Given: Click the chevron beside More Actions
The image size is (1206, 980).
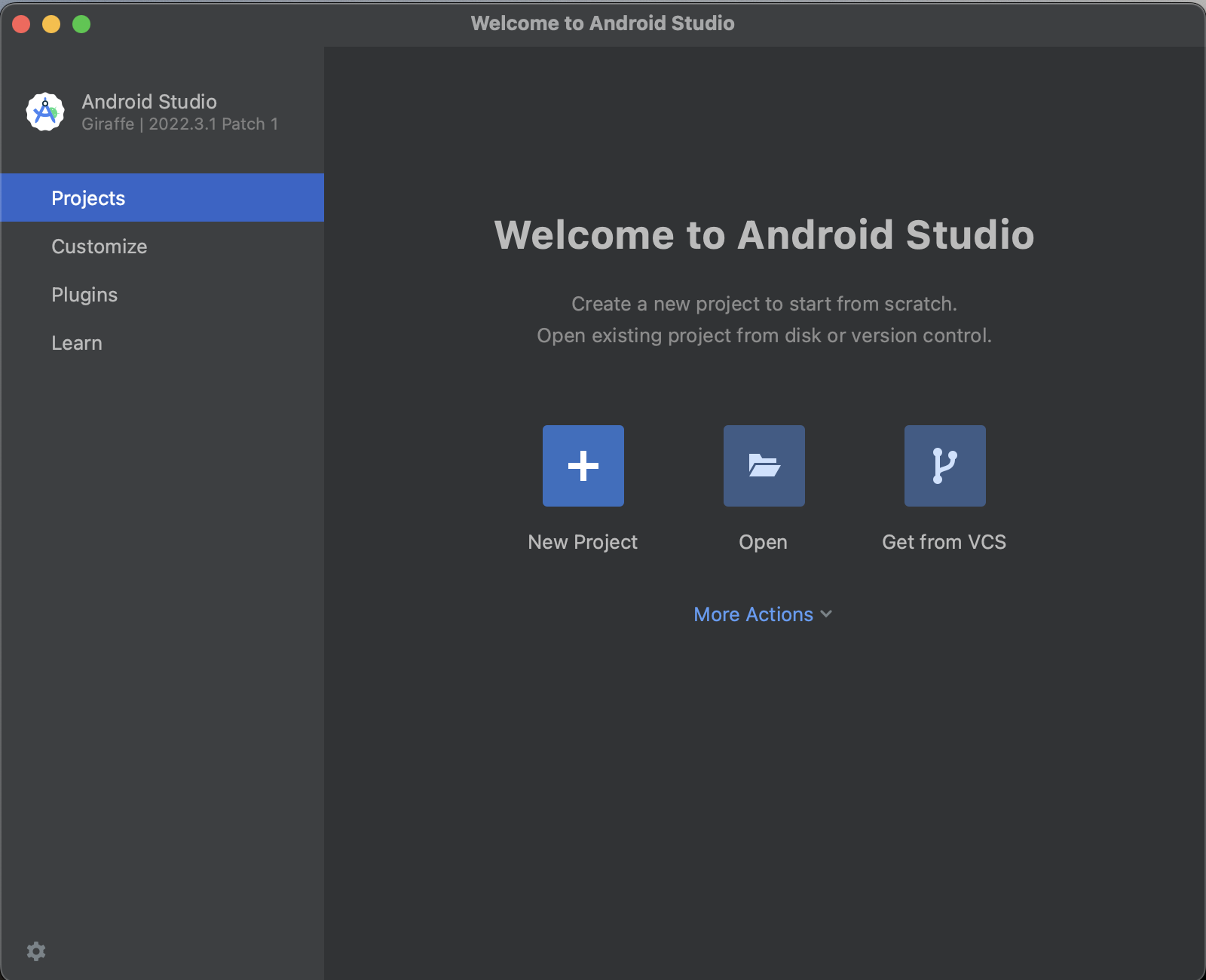Looking at the screenshot, I should [826, 614].
